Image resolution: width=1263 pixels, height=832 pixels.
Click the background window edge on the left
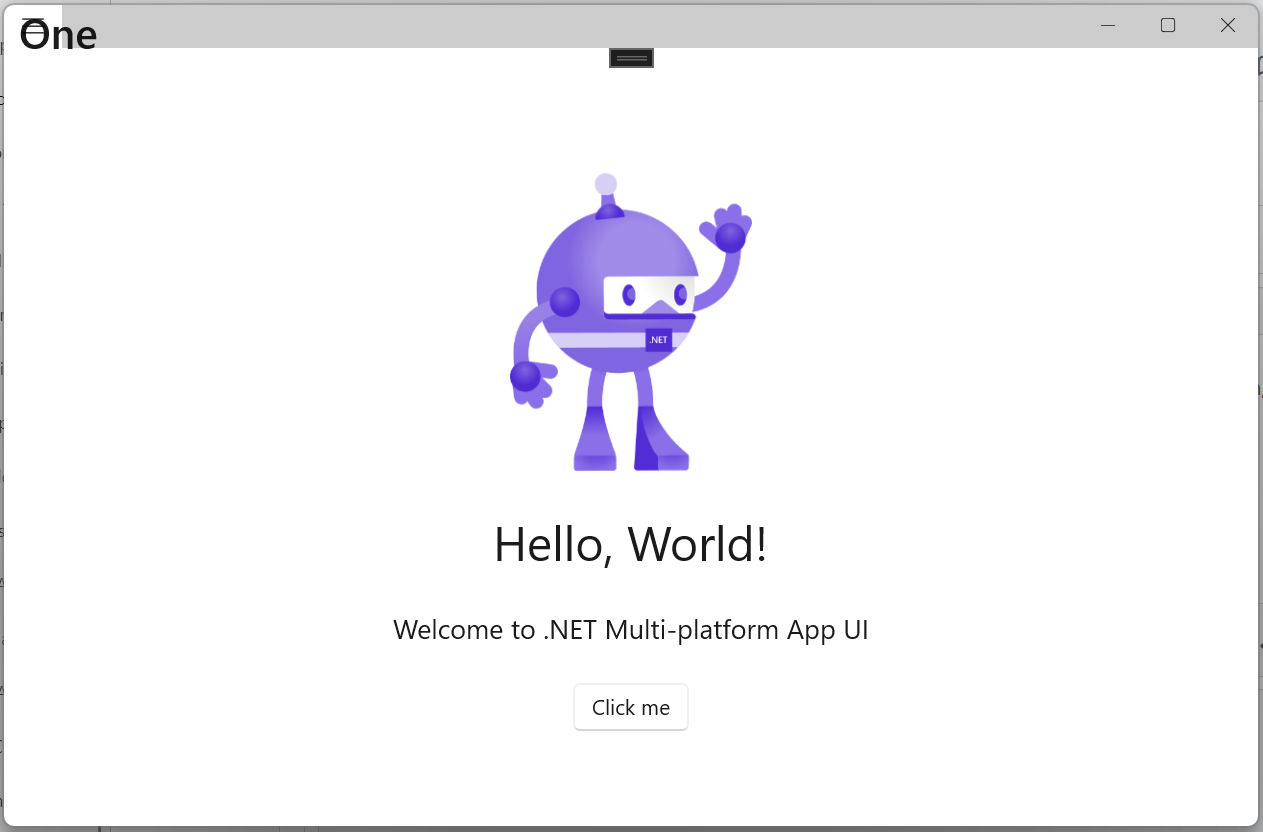pos(4,400)
